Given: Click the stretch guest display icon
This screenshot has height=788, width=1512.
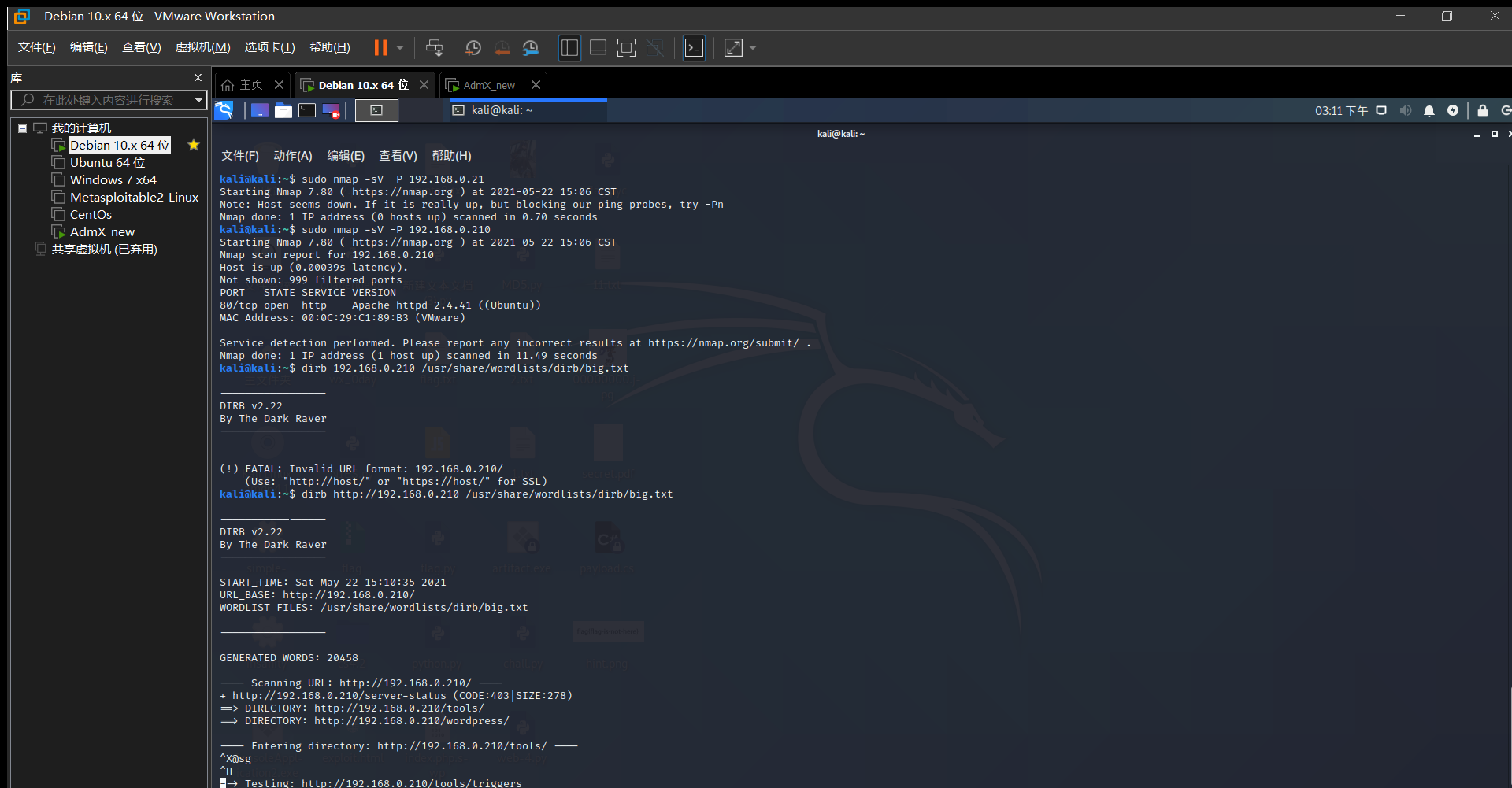Looking at the screenshot, I should pos(733,48).
